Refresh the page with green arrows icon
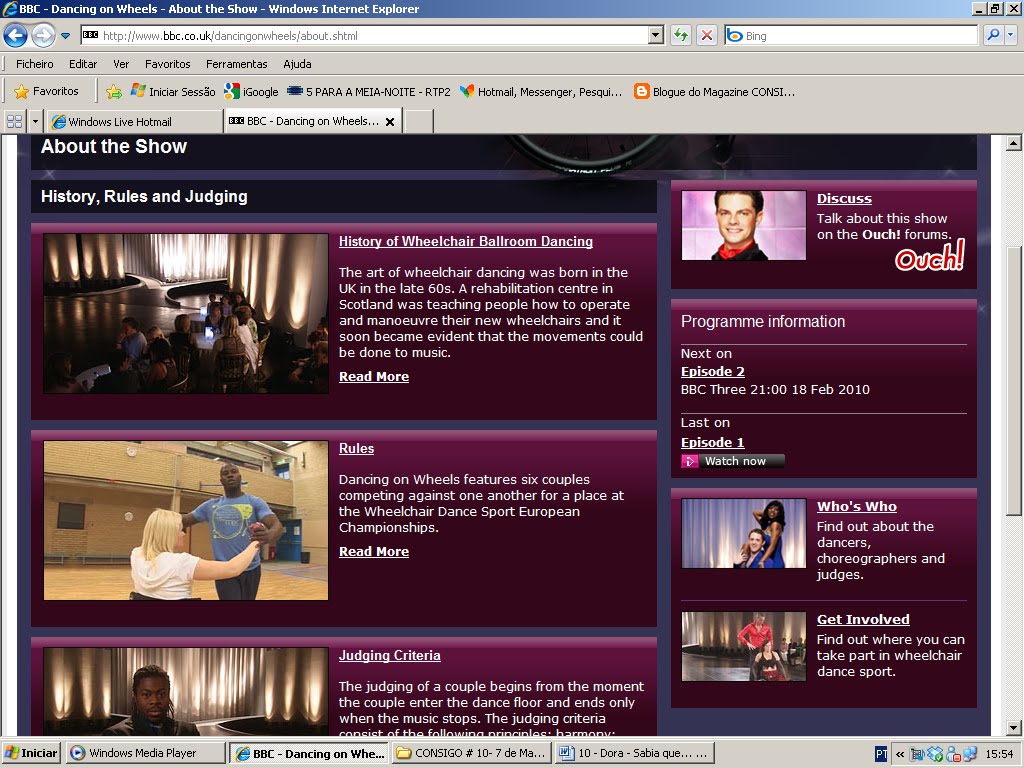Viewport: 1024px width, 768px height. point(681,36)
